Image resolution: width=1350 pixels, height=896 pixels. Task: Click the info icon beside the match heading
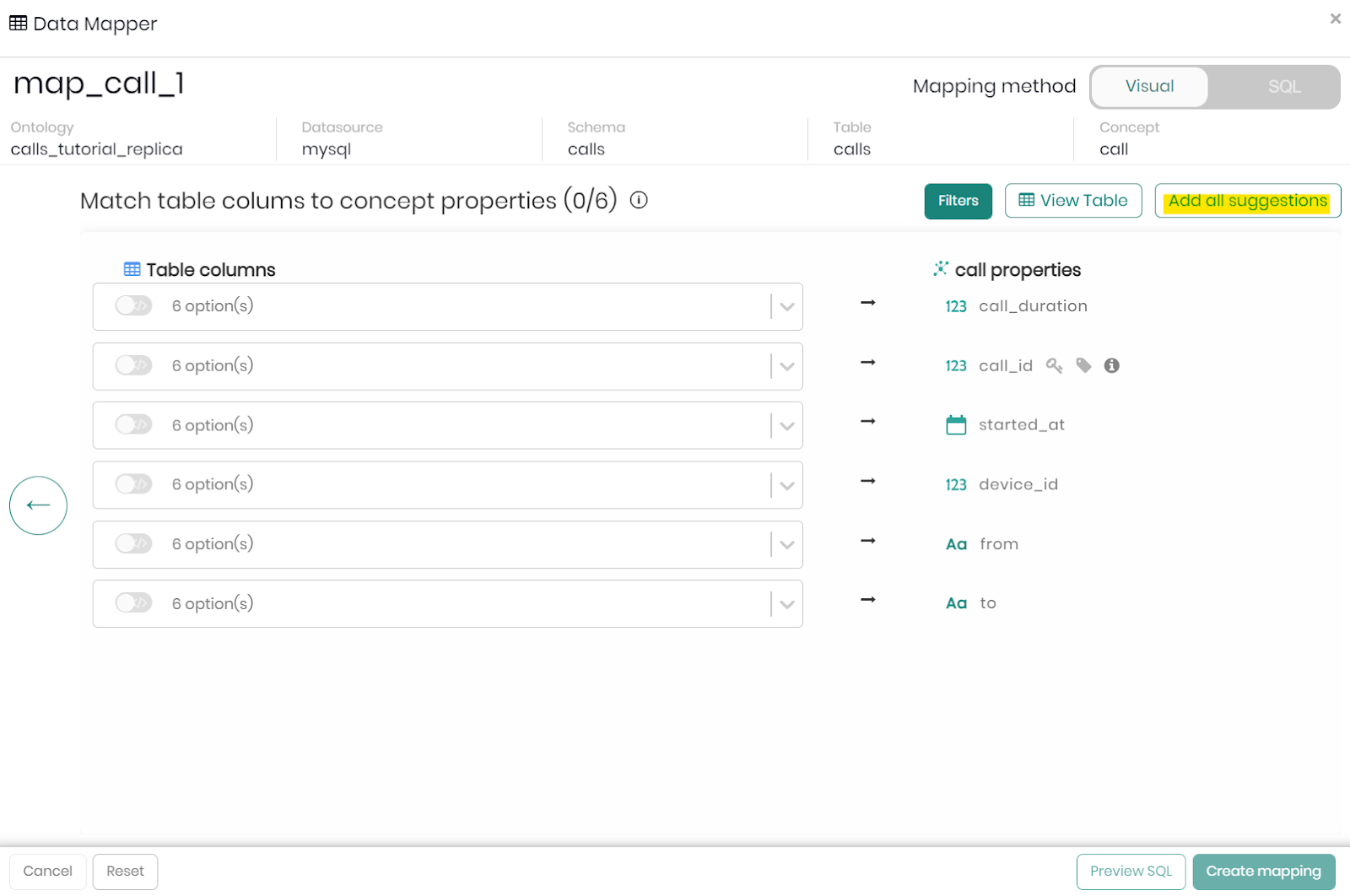coord(639,200)
